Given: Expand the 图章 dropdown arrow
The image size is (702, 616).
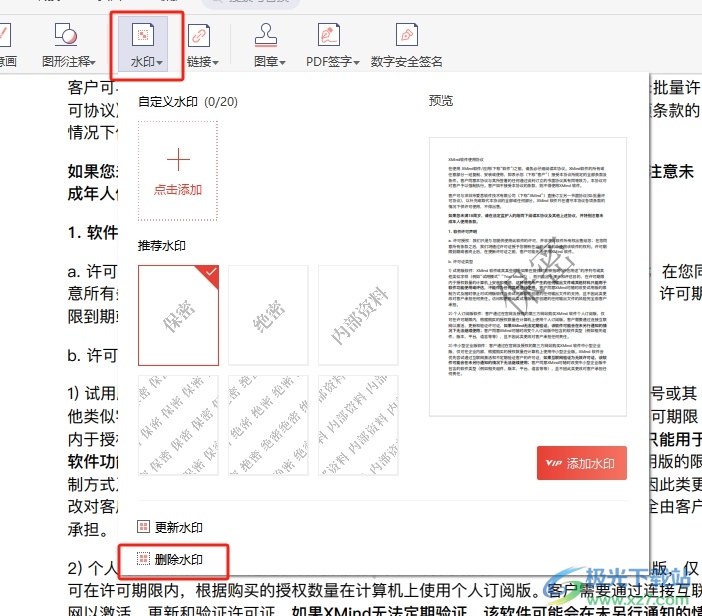Looking at the screenshot, I should 283,62.
